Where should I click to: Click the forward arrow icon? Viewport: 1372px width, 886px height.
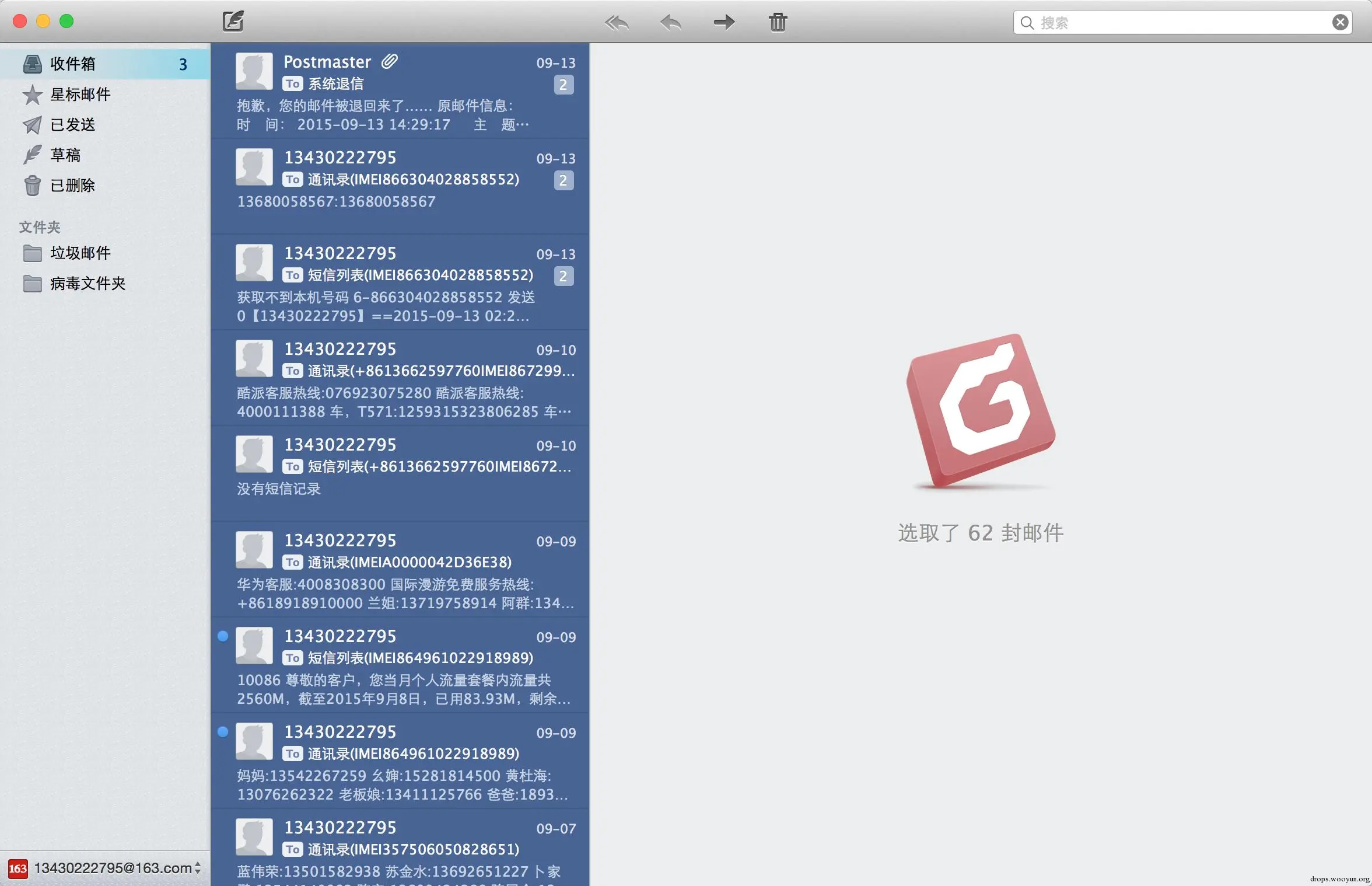click(x=724, y=23)
